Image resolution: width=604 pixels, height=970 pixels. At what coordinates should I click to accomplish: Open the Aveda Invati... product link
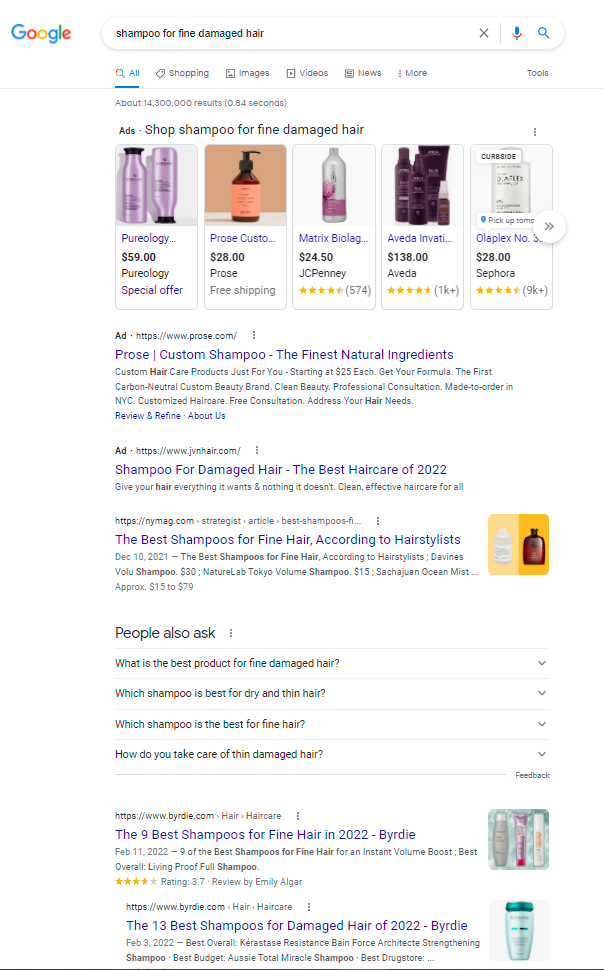click(420, 238)
